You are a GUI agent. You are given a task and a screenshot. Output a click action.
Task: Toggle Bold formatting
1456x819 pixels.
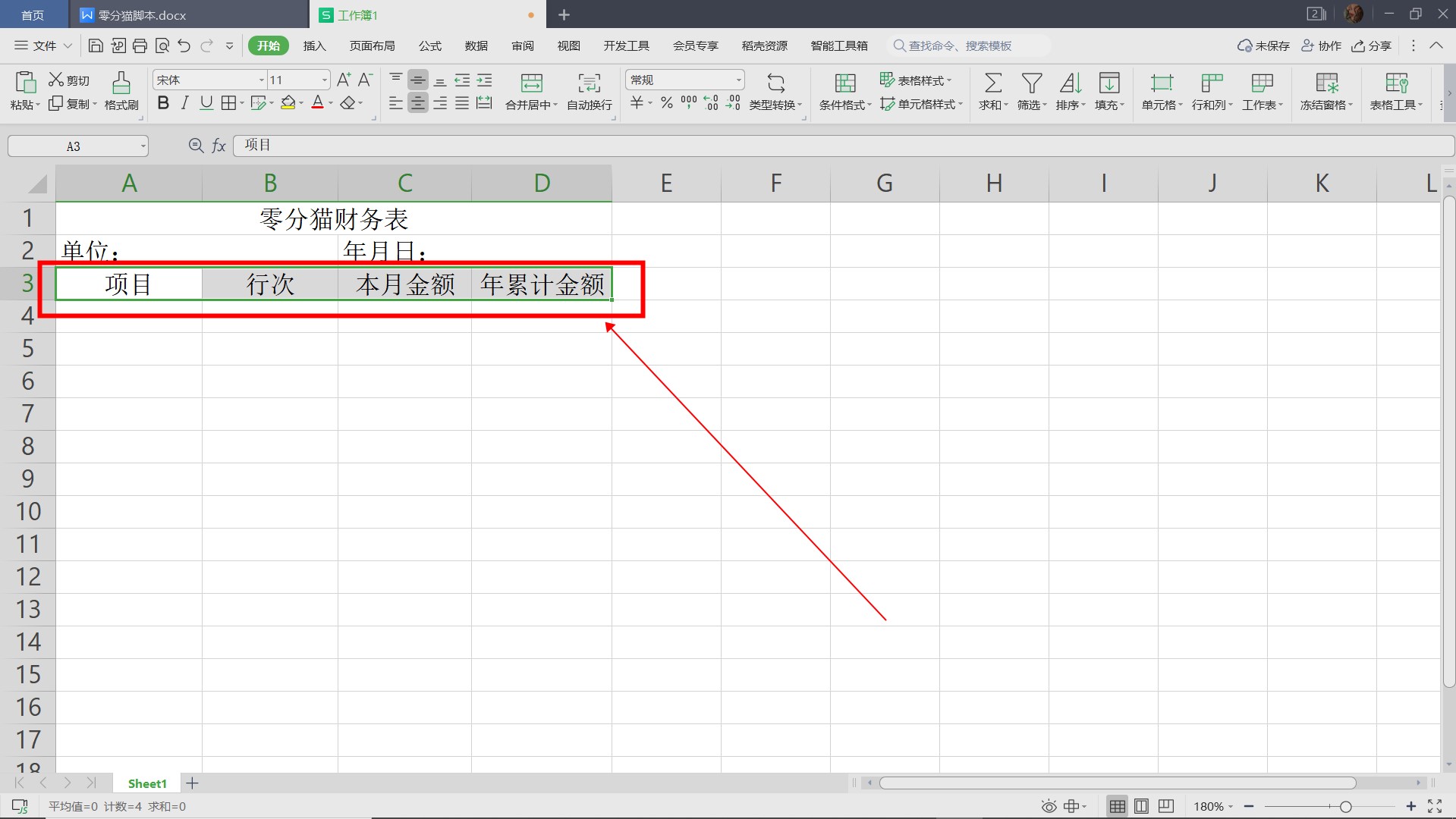click(163, 103)
